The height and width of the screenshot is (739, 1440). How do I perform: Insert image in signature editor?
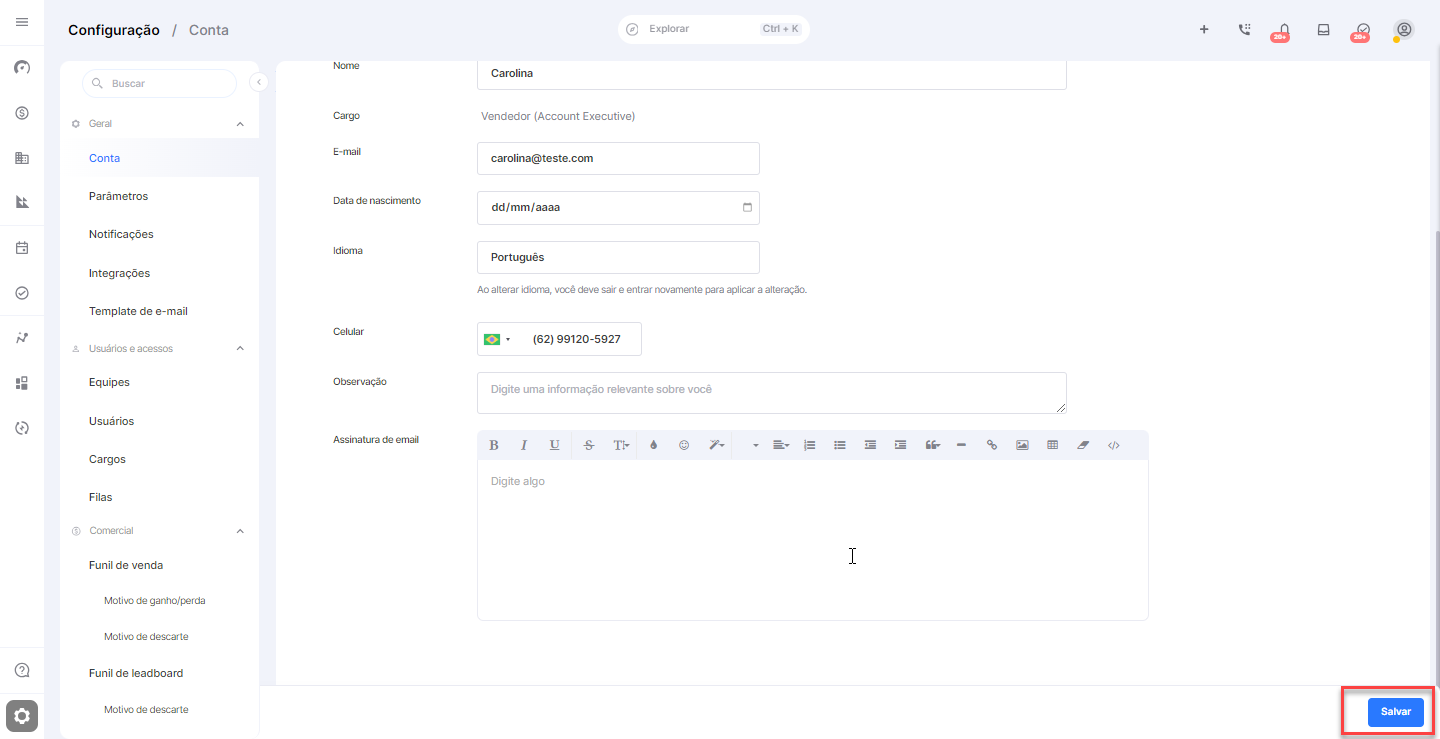[x=1022, y=445]
